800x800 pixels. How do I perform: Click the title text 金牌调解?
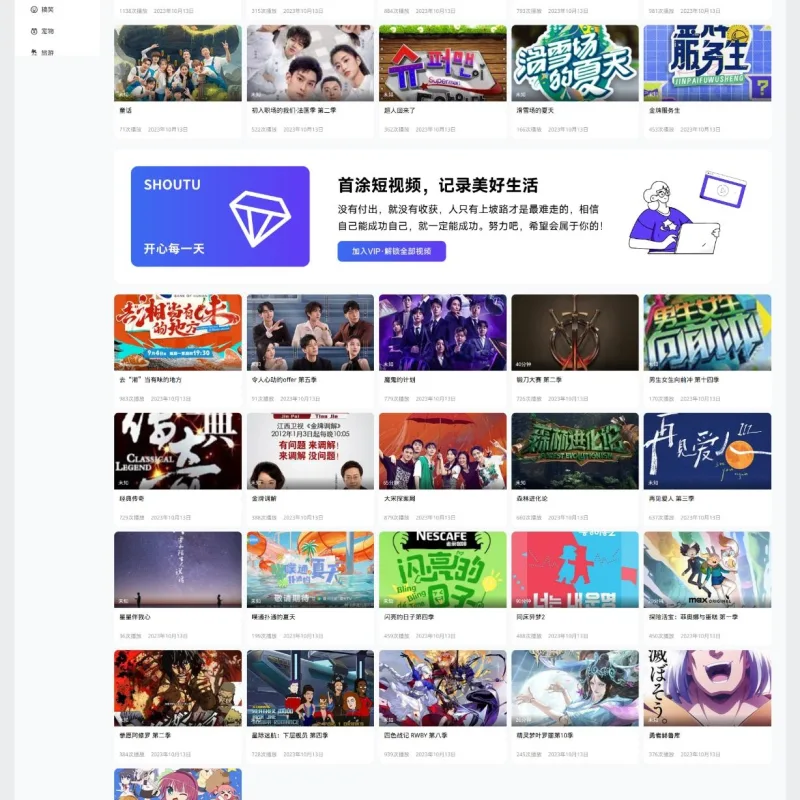click(264, 498)
